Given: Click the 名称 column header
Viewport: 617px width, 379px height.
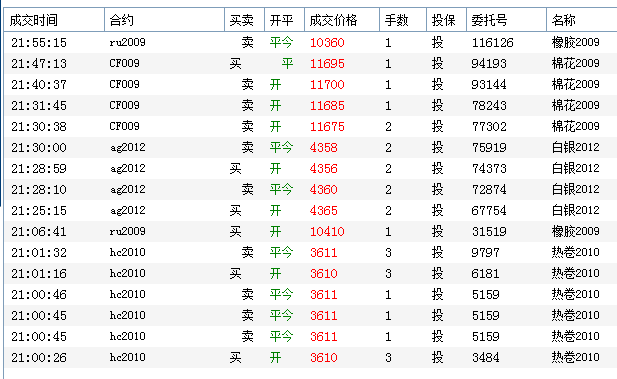Looking at the screenshot, I should 582,20.
